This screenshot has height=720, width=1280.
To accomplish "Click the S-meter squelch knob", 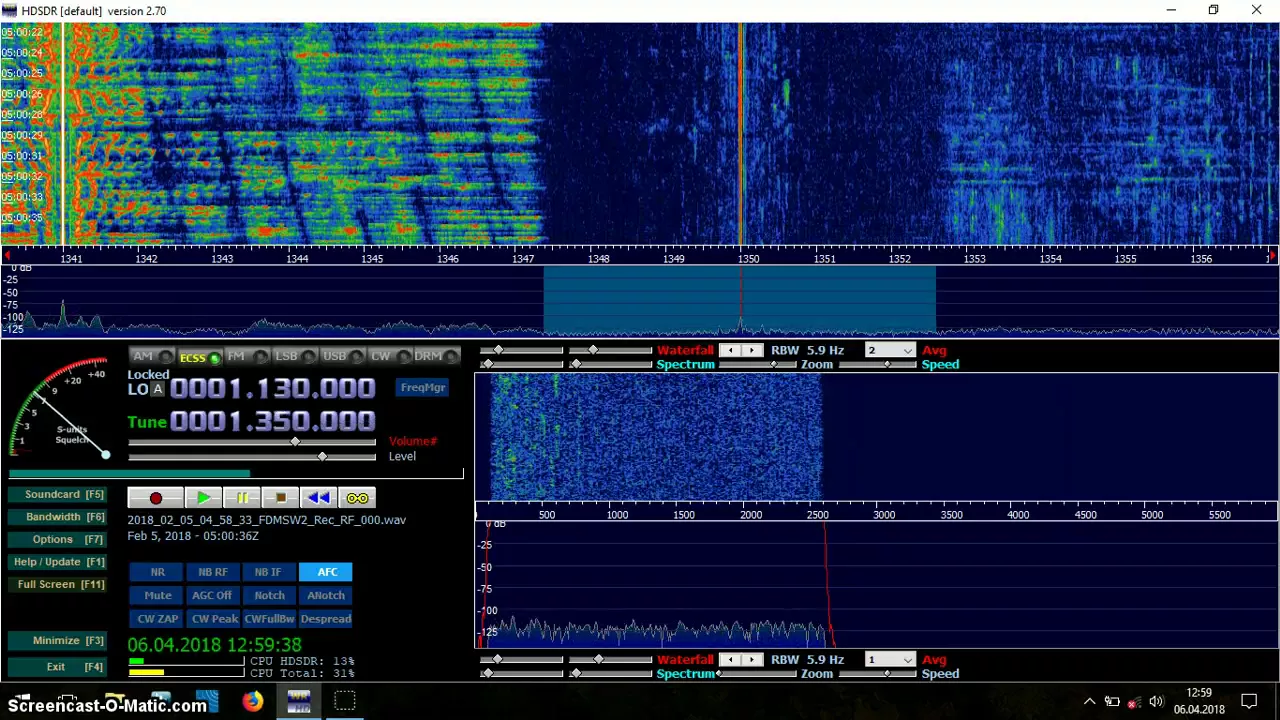I will [105, 454].
